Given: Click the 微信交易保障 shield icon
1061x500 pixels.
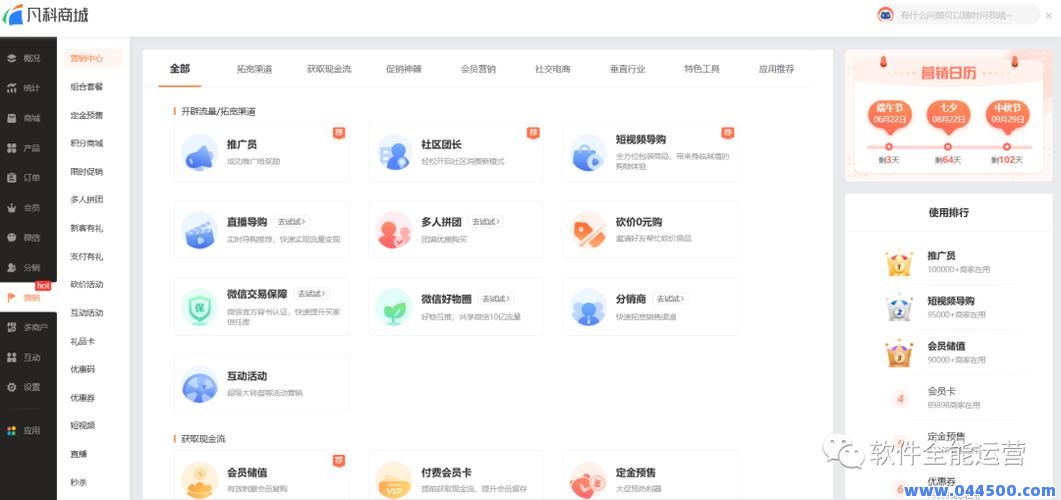Looking at the screenshot, I should coord(199,307).
